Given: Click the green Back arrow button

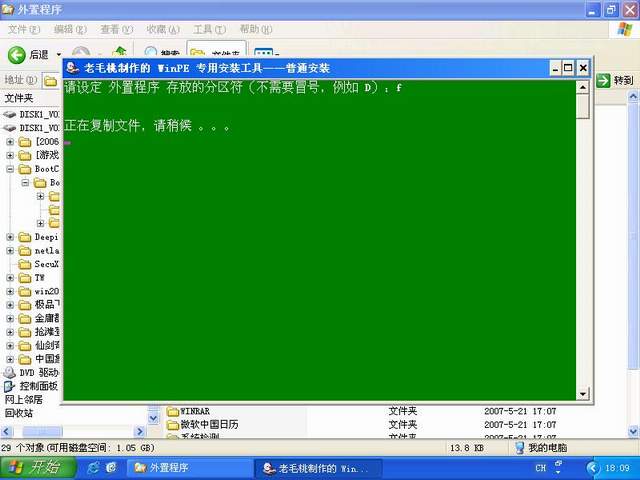Looking at the screenshot, I should (17, 54).
